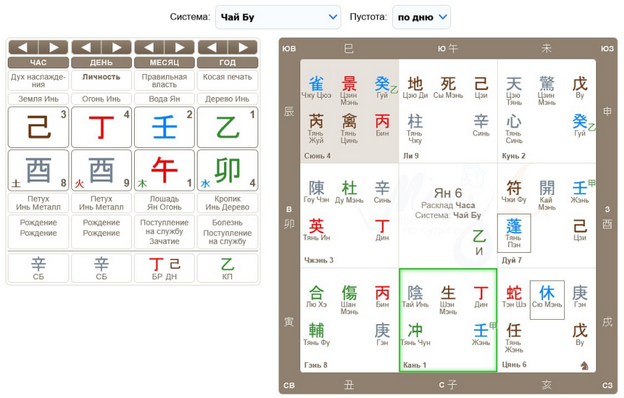Click the red 丁 day heavenly stem tile

point(101,127)
